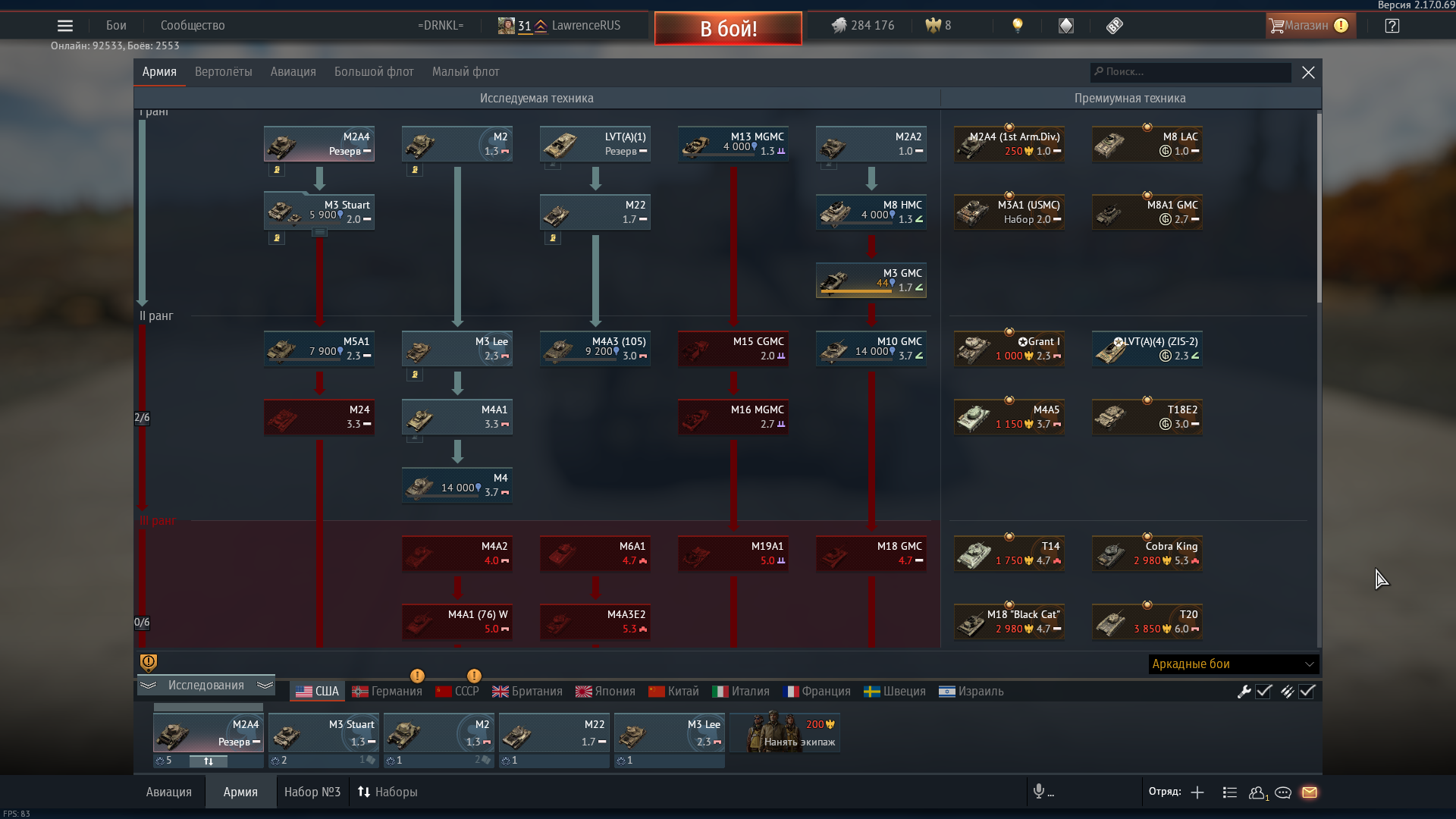Image resolution: width=1456 pixels, height=819 pixels.
Task: Click the orange alert above СССР
Action: click(x=474, y=676)
